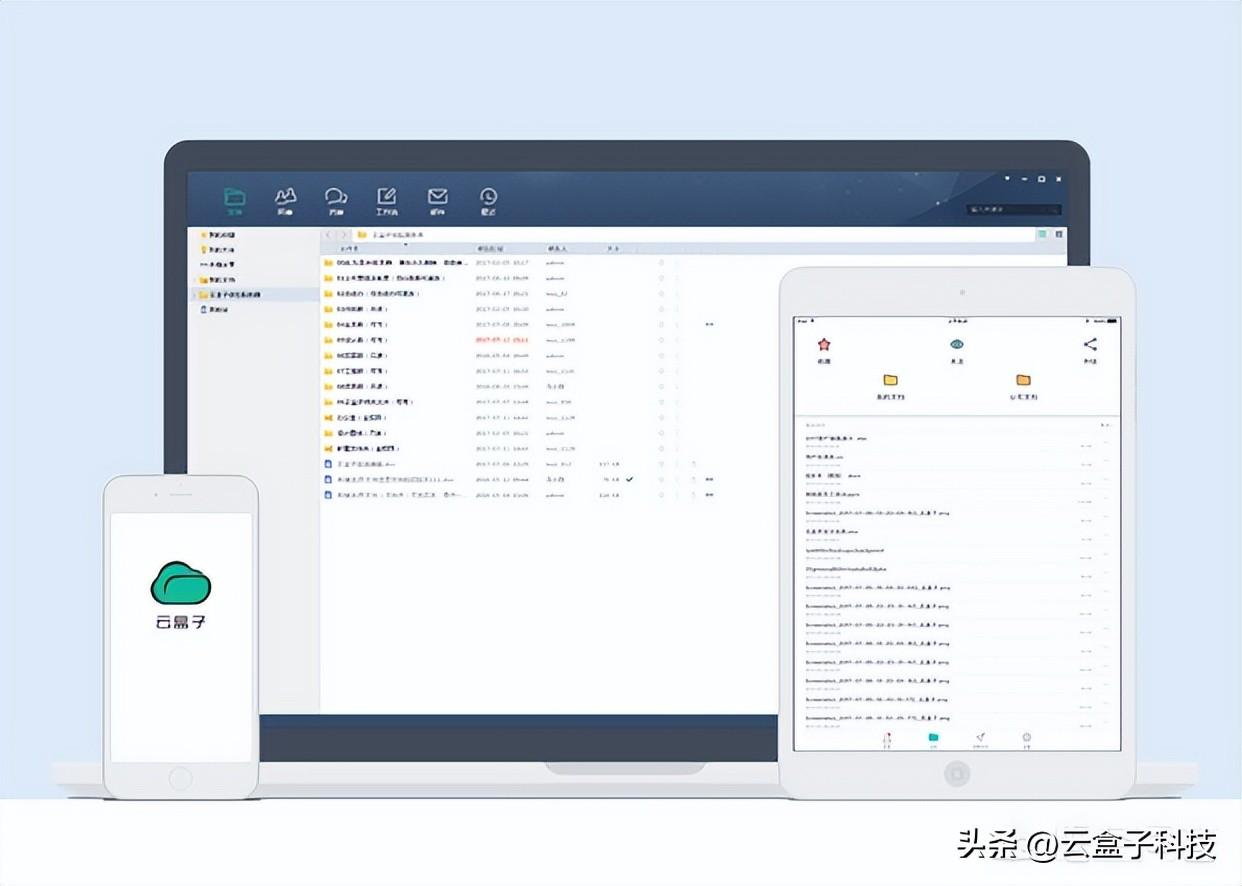1242x886 pixels.
Task: Tap the share icon on tablet
Action: [x=1090, y=345]
